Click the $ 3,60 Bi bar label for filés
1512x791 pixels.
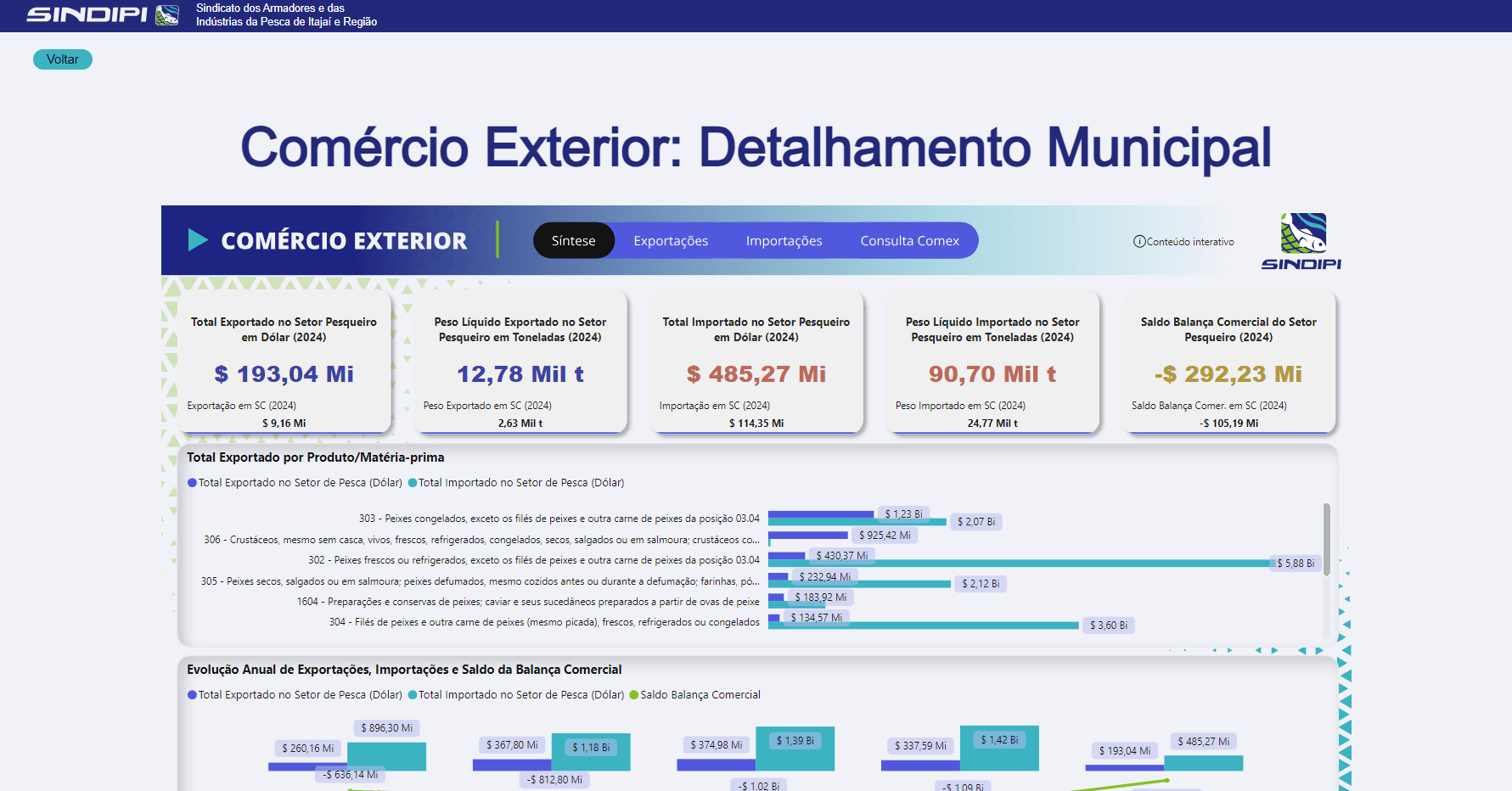coord(1108,626)
